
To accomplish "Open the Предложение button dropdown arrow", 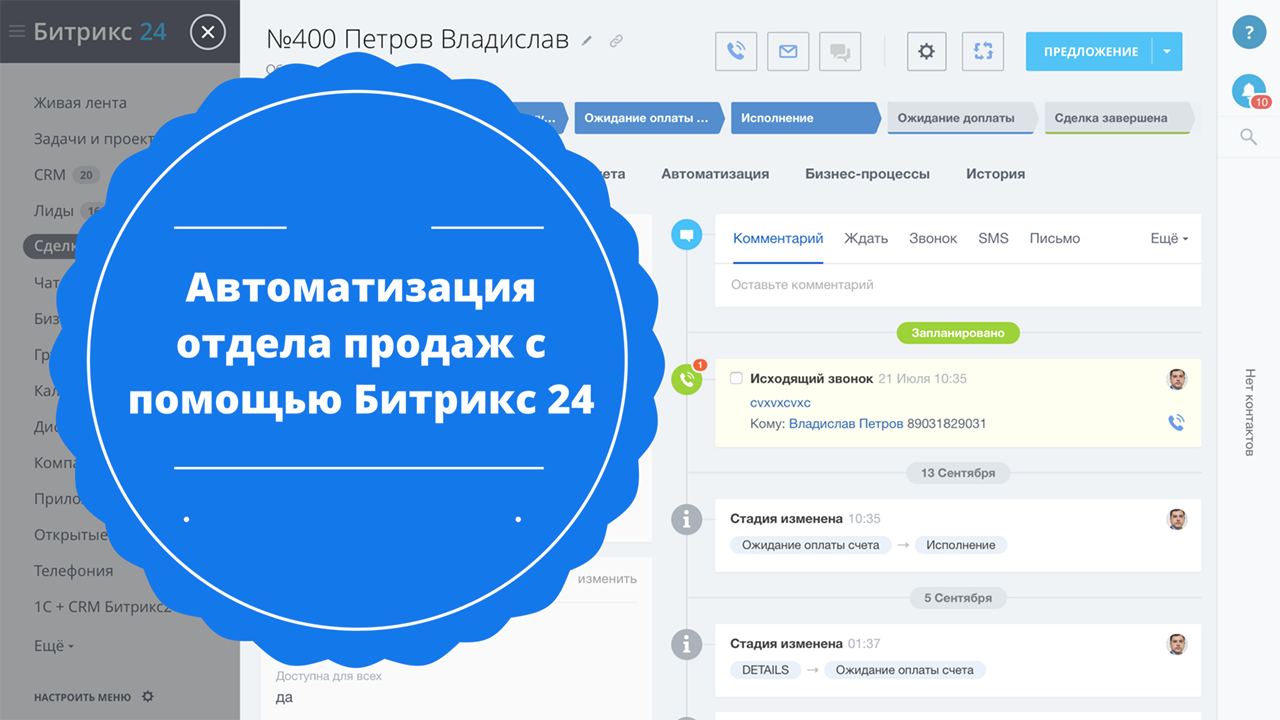I will [x=1167, y=52].
